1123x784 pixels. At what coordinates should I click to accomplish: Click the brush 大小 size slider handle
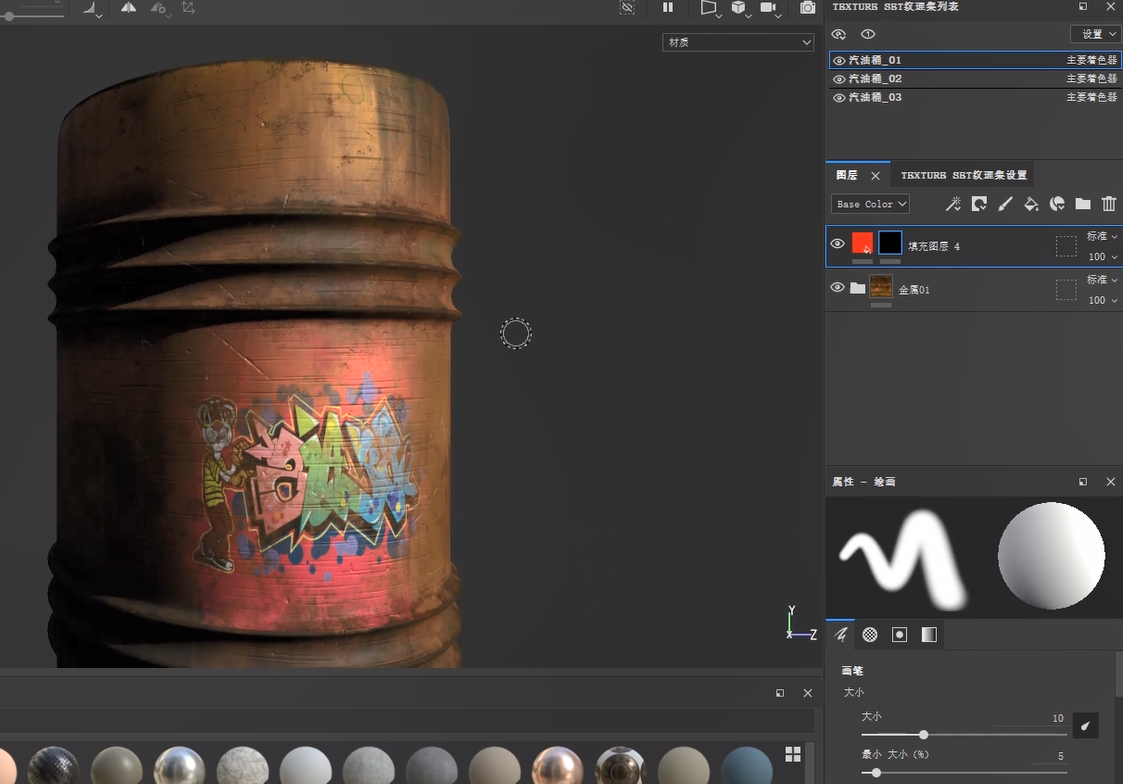(923, 735)
